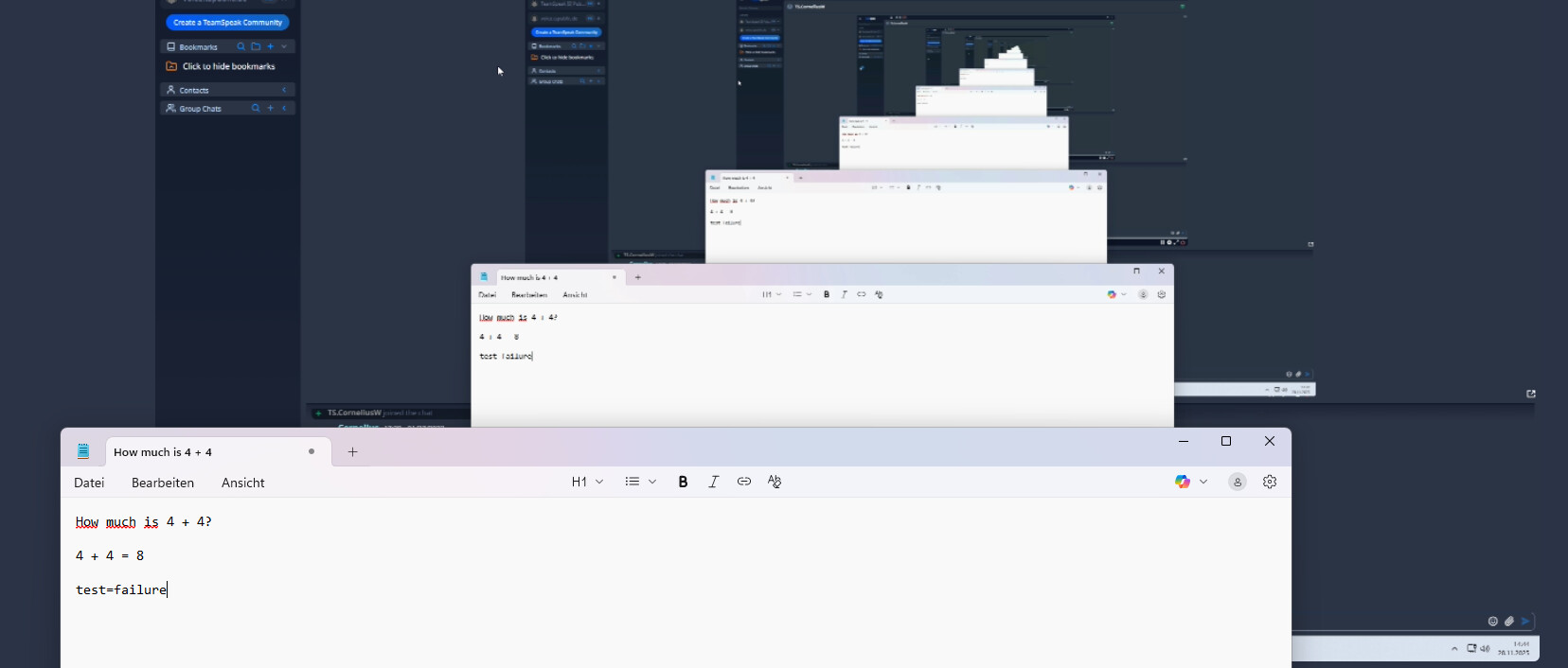1568x668 pixels.
Task: Clear formatting with the toolbar icon
Action: [x=775, y=482]
